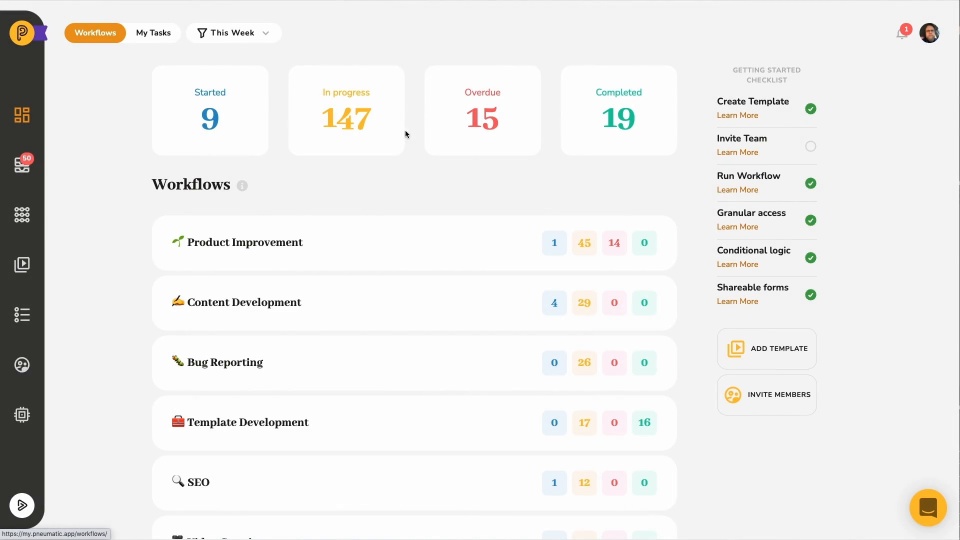The image size is (960, 540).
Task: Click the Add Template icon
Action: click(x=735, y=348)
